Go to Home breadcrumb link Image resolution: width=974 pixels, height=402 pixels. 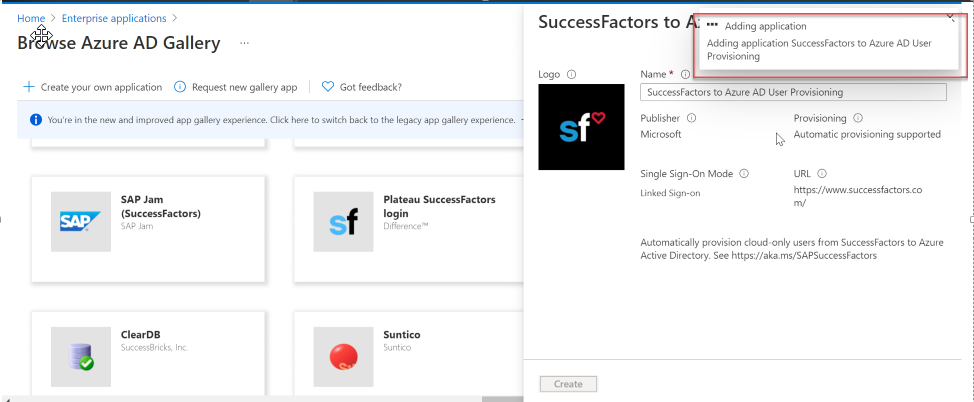tap(30, 19)
